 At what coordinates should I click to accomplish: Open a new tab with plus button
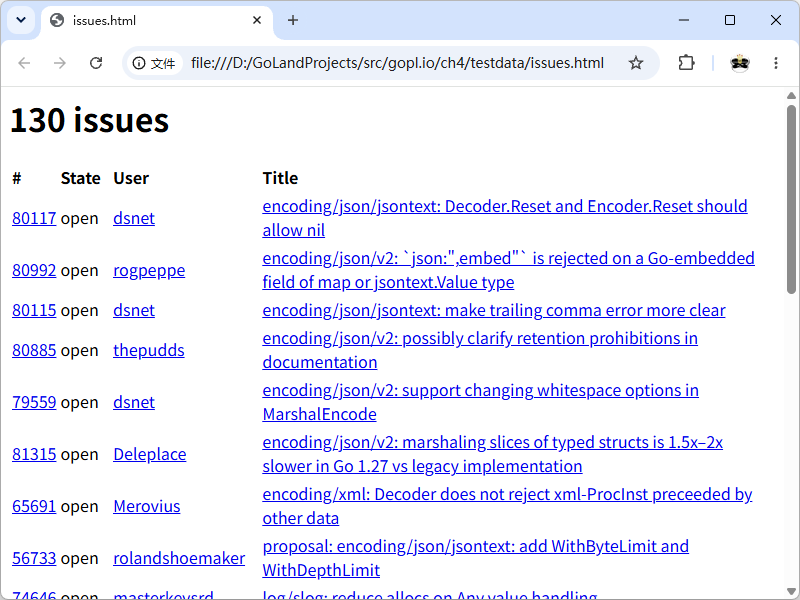click(293, 20)
